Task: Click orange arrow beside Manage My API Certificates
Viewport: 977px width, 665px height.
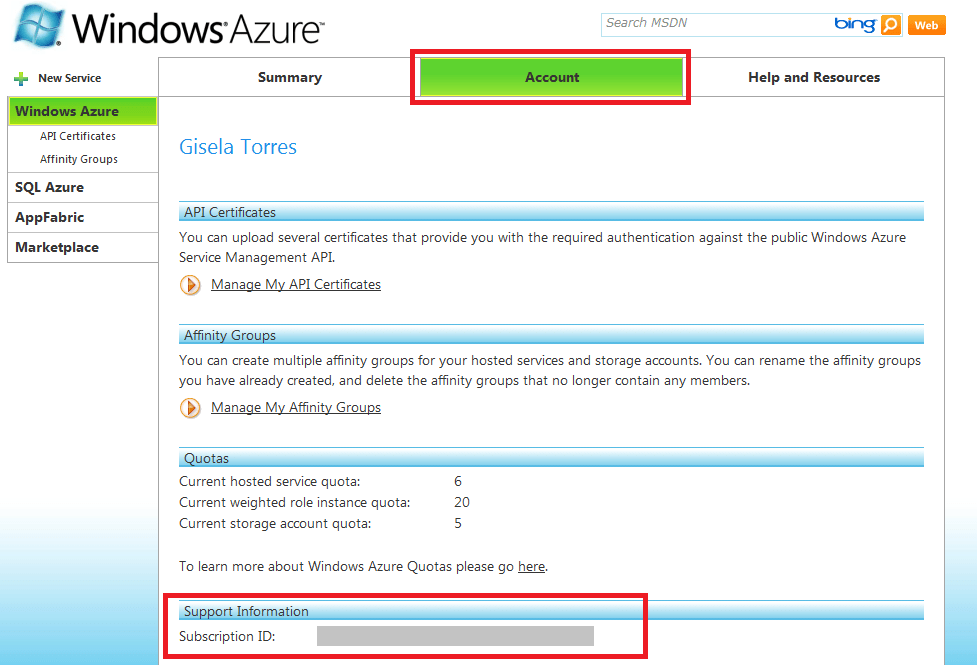Action: [x=190, y=285]
